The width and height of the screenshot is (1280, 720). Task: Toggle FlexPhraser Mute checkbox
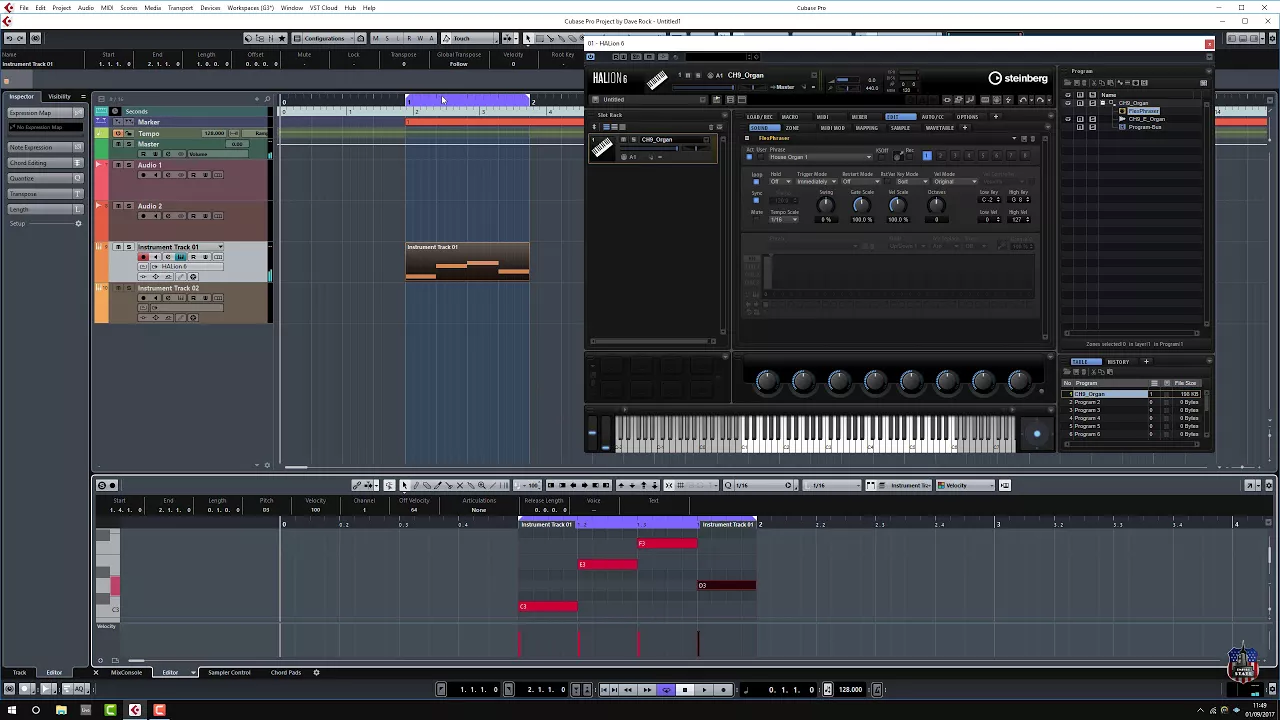click(756, 219)
